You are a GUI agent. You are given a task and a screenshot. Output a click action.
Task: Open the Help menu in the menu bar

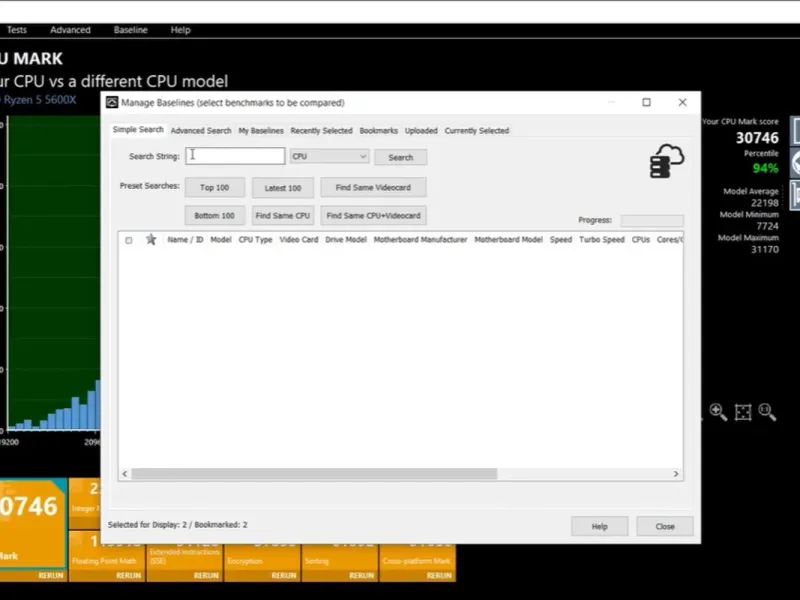point(181,30)
